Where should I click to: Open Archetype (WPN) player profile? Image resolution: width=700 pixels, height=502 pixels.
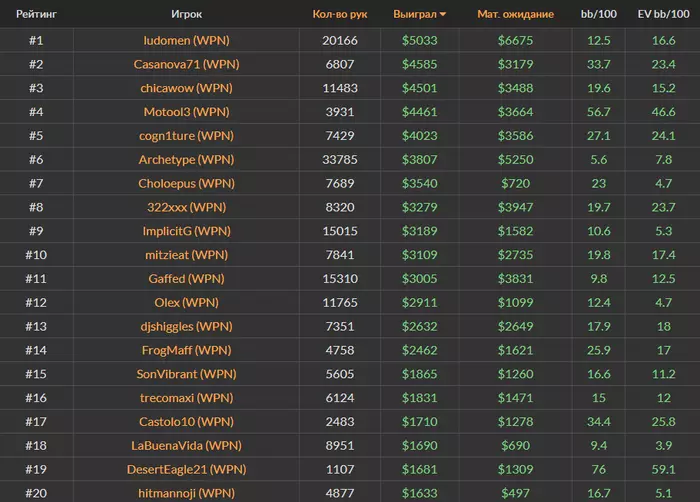[186, 159]
